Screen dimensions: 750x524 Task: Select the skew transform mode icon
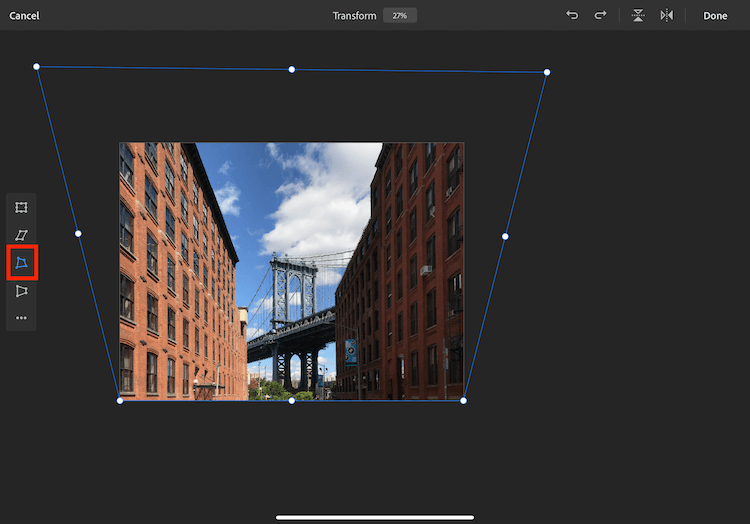pyautogui.click(x=21, y=235)
